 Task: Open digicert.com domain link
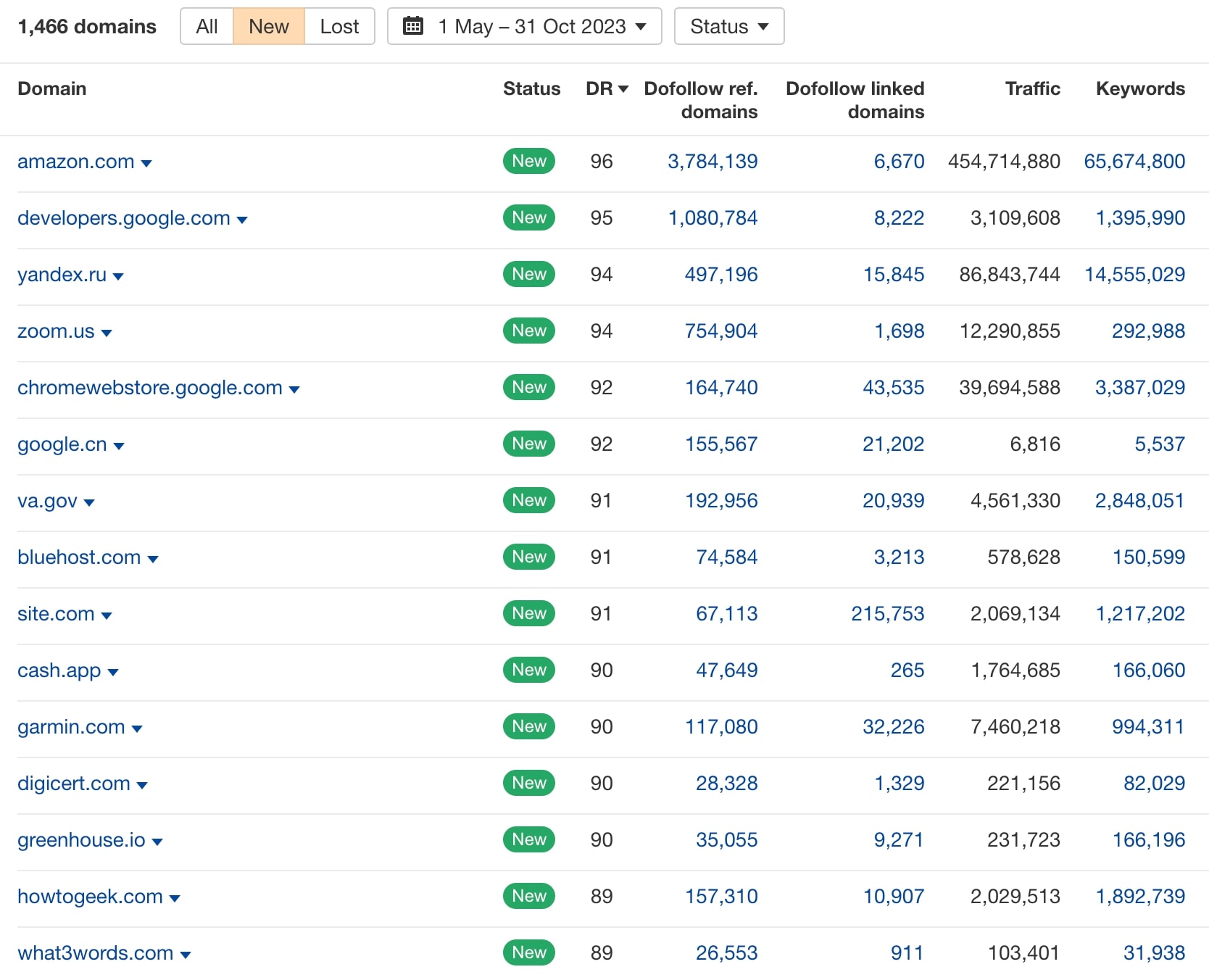tap(74, 783)
